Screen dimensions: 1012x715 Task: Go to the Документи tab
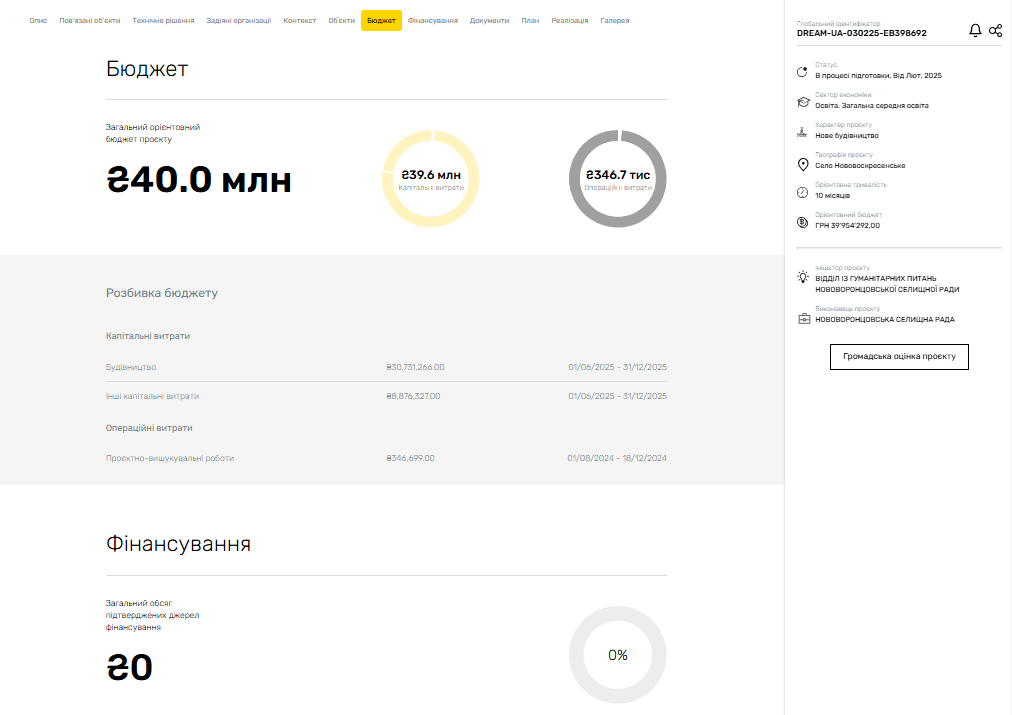point(489,20)
